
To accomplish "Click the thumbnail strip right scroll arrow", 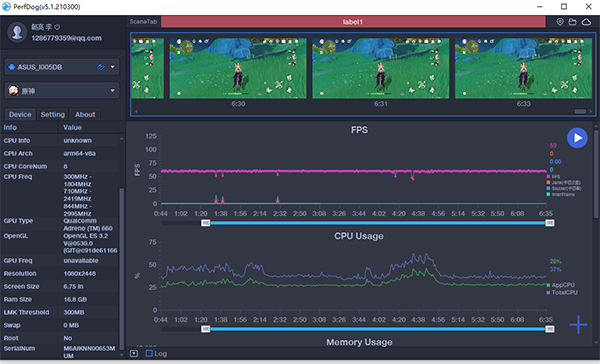I will click(x=590, y=111).
